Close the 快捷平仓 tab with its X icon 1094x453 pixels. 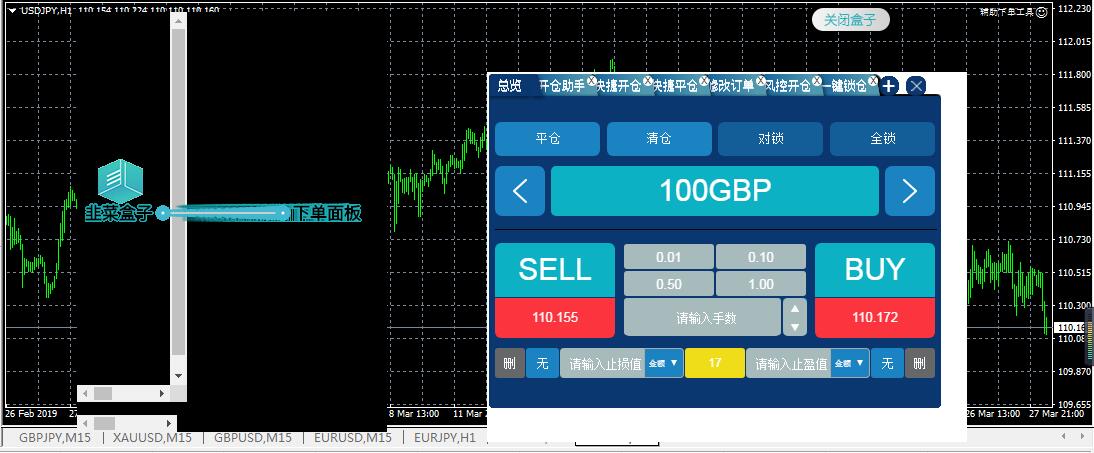[x=703, y=81]
